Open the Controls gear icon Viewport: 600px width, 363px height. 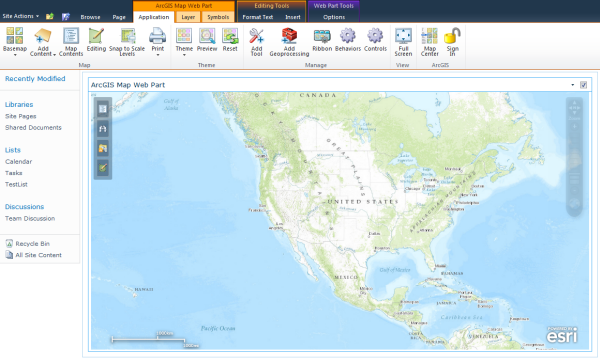click(x=375, y=39)
